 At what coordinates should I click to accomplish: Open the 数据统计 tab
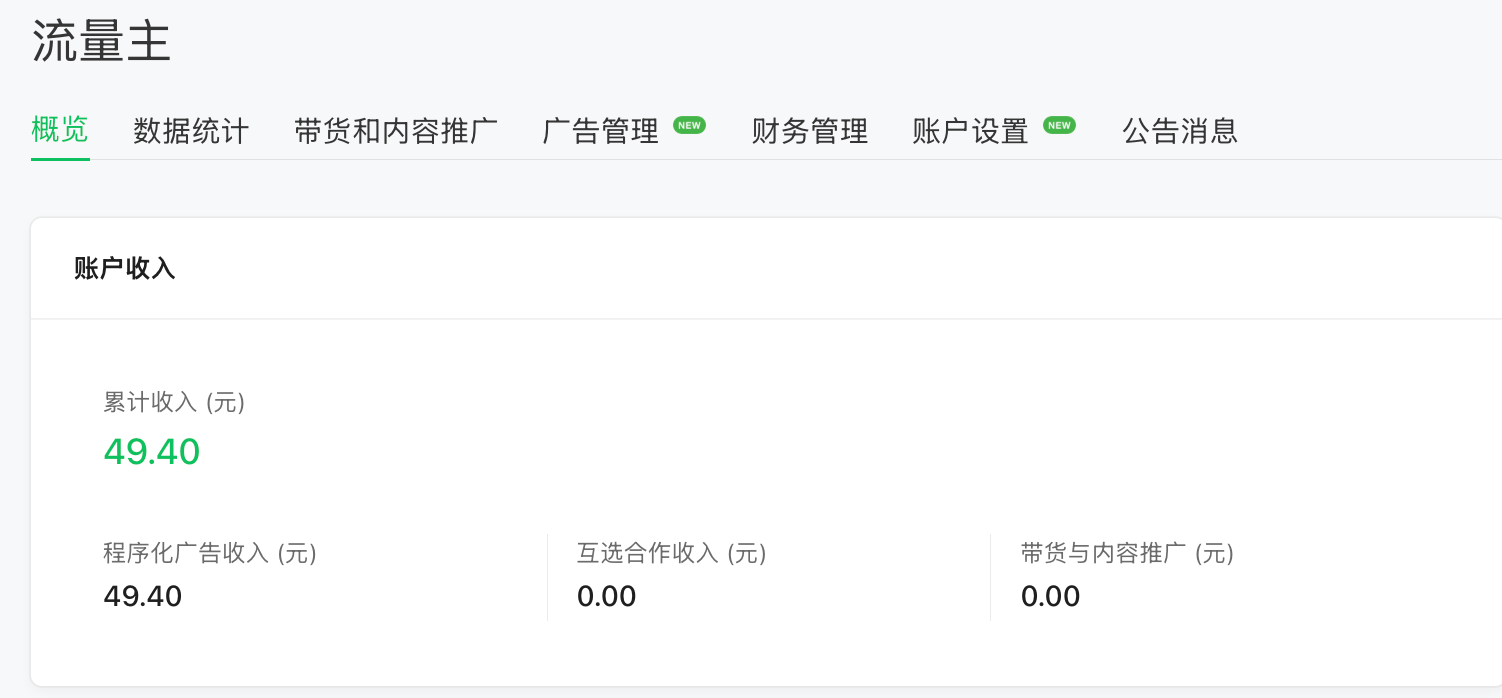click(x=191, y=131)
